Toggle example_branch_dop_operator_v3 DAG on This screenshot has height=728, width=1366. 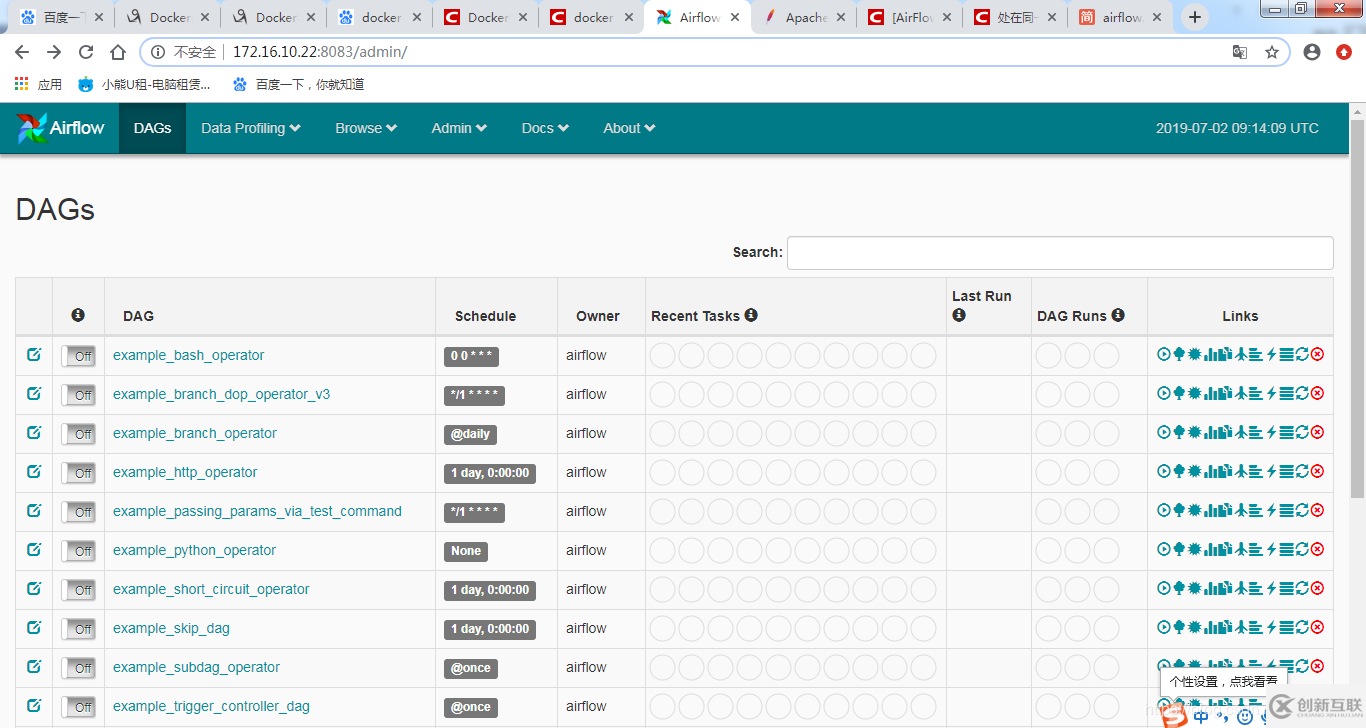78,395
